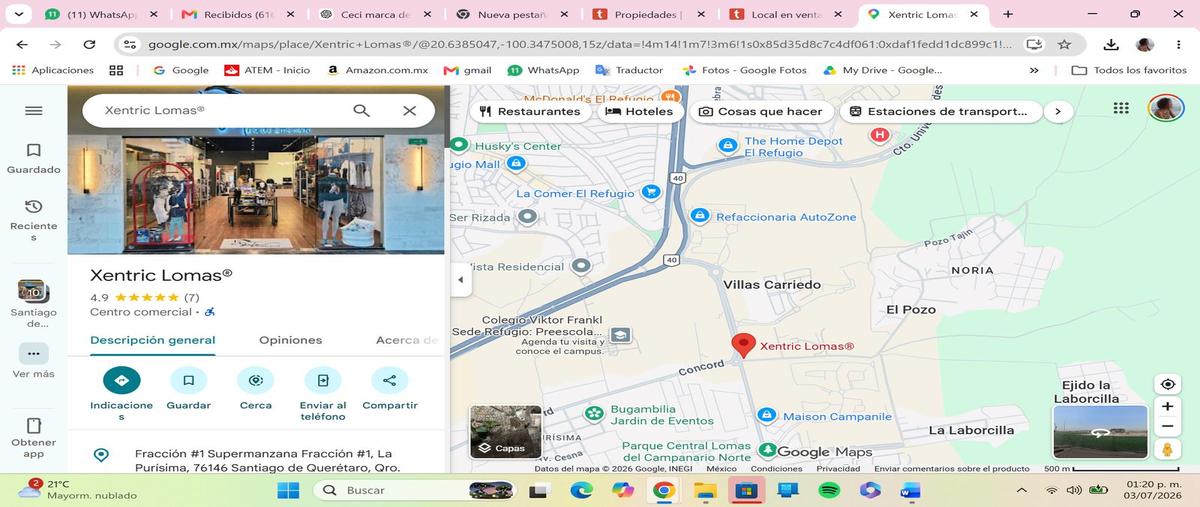
Task: Open the Google account avatar in Maps
Action: (x=1166, y=108)
